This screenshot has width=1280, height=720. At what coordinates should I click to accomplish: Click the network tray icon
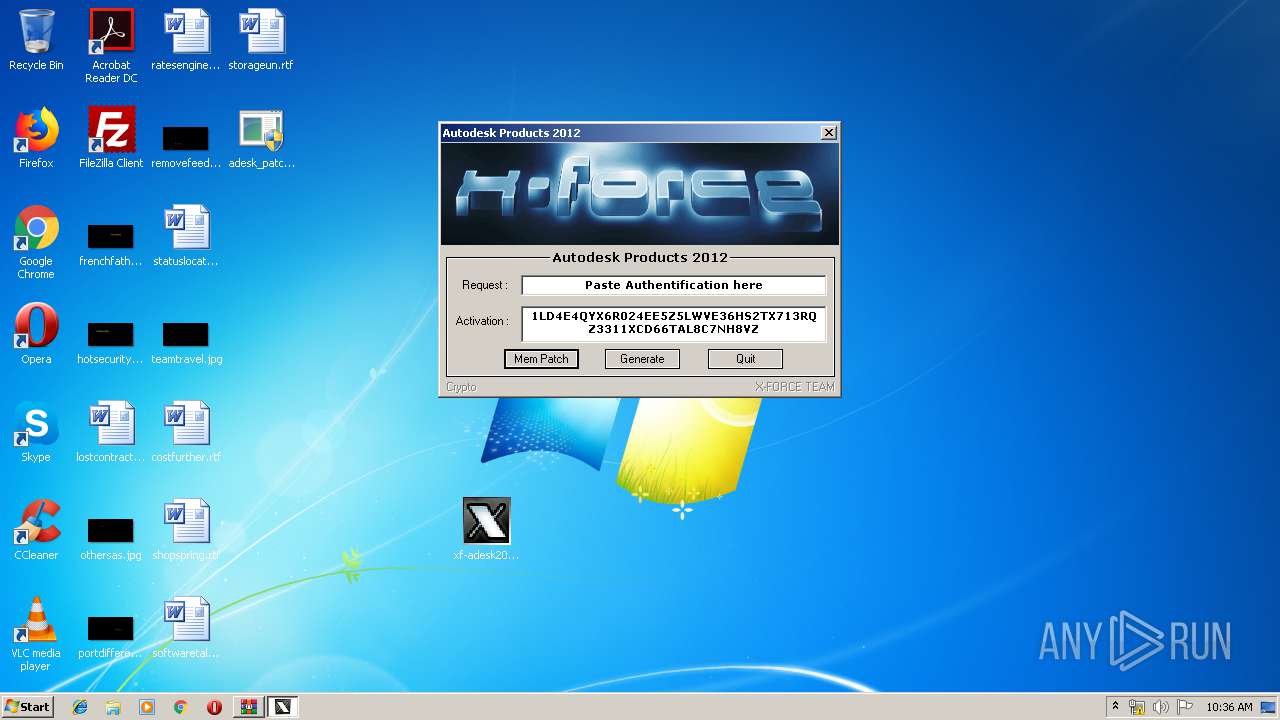(x=1137, y=707)
